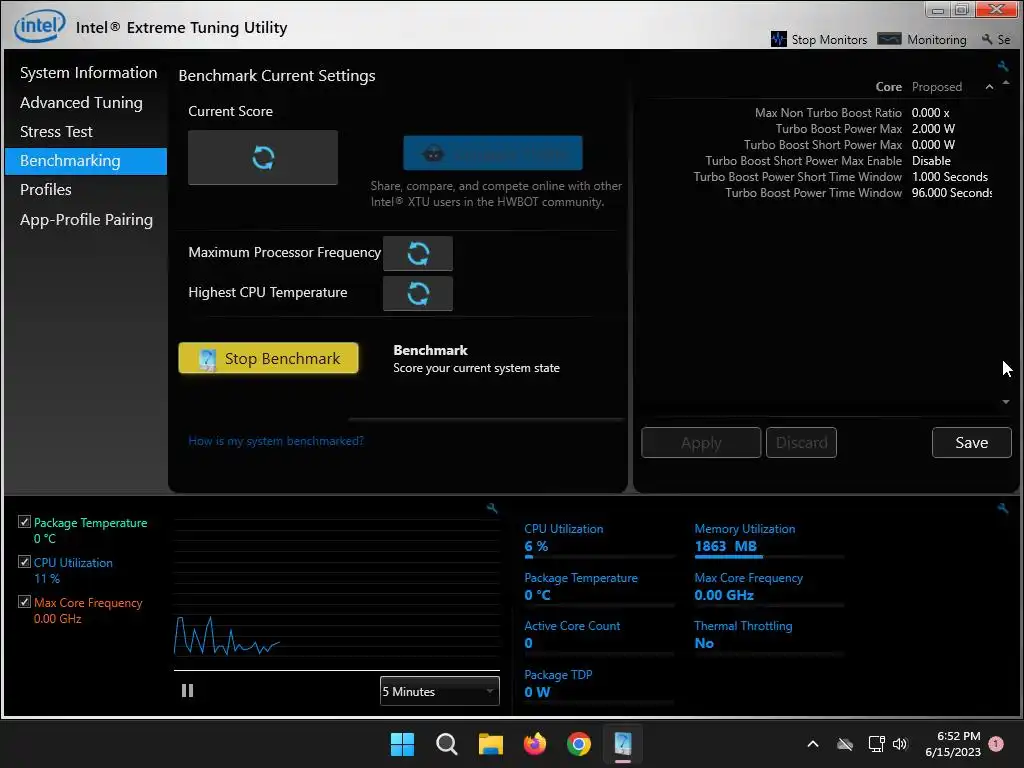
Task: Click Stop Monitors in top toolbar
Action: coord(819,39)
